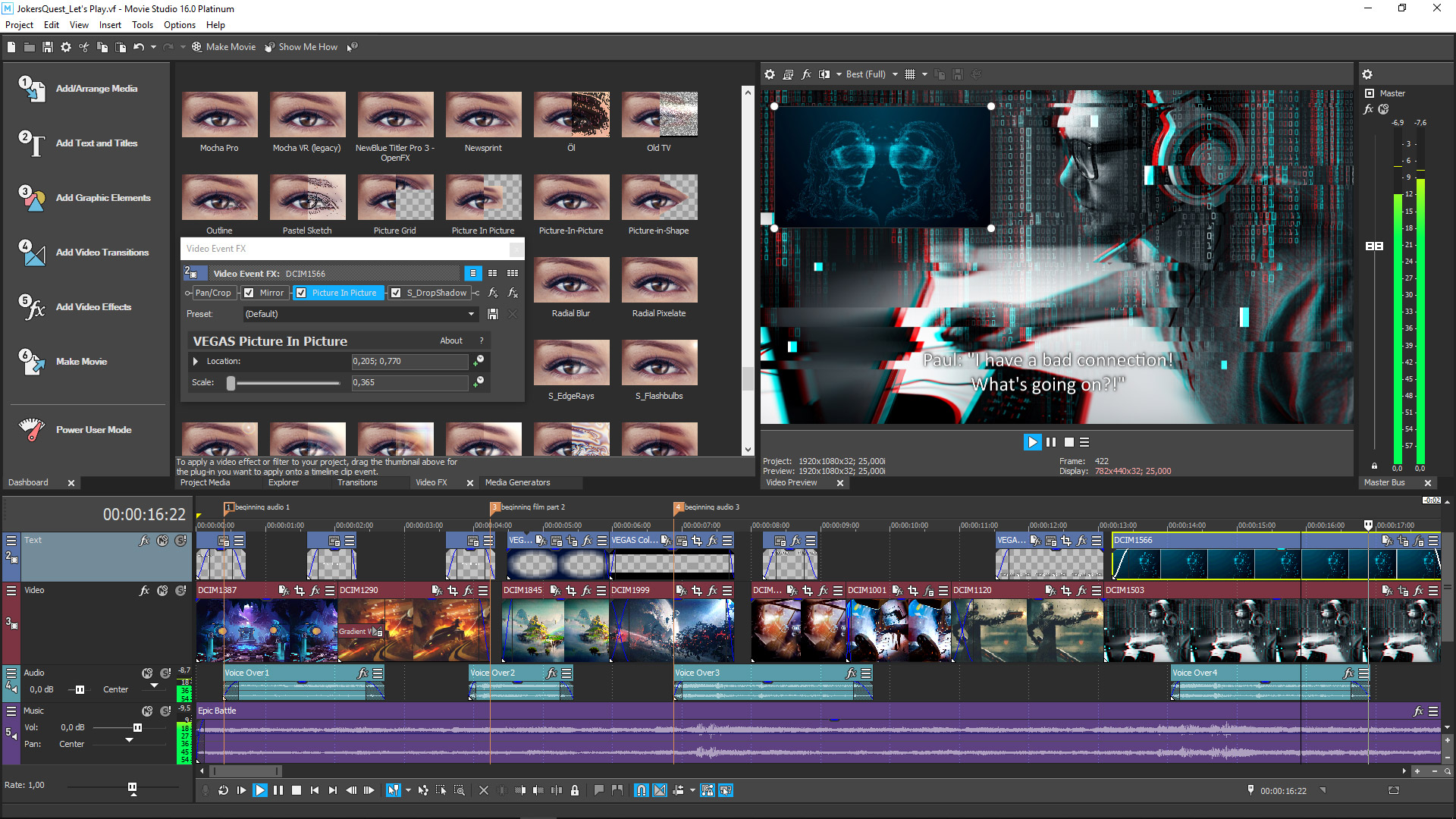Image resolution: width=1456 pixels, height=819 pixels.
Task: Save the current FX preset via the floppy icon
Action: pyautogui.click(x=493, y=314)
